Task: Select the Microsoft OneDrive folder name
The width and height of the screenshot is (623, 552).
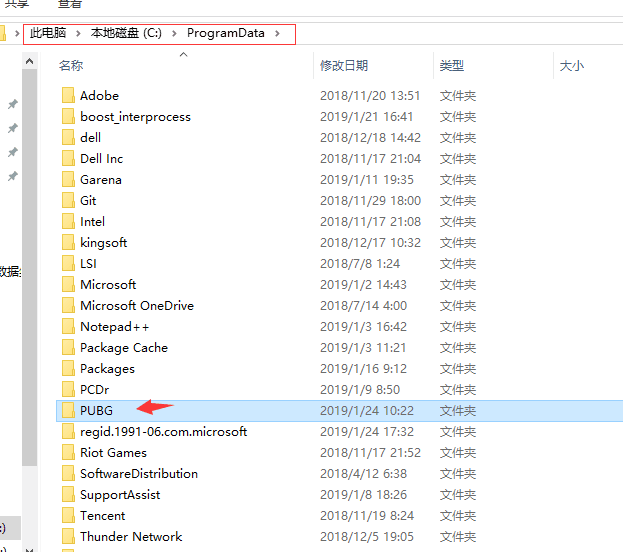Action: pyautogui.click(x=137, y=306)
